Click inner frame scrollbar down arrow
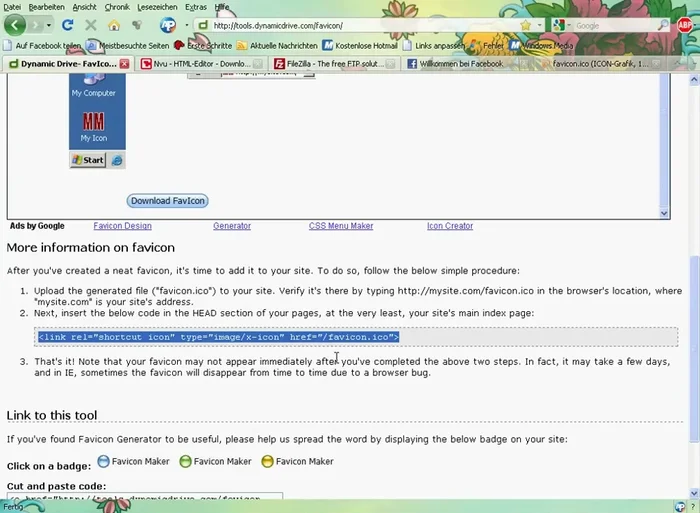Image resolution: width=700 pixels, height=513 pixels. tap(664, 213)
